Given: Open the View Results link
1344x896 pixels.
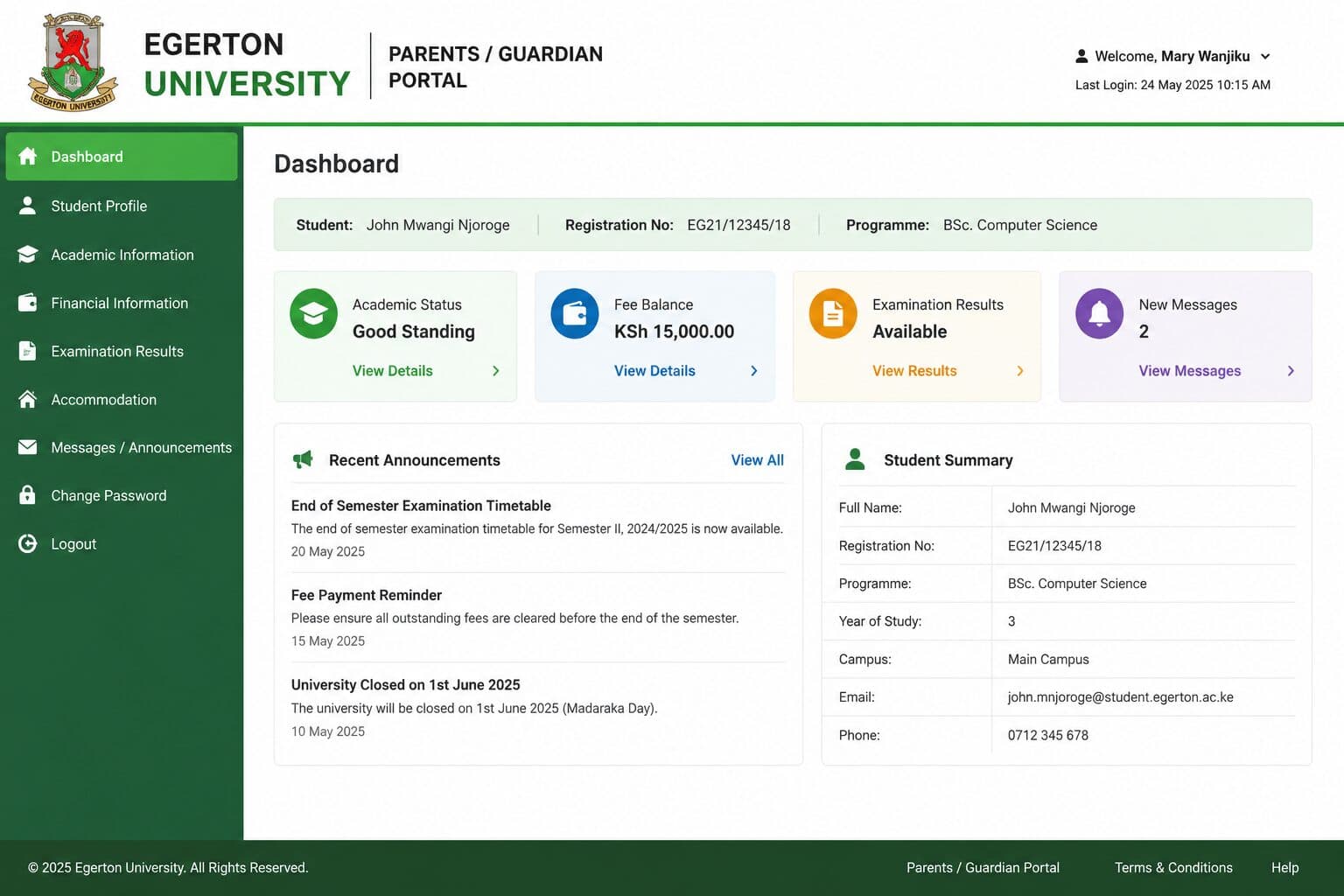Looking at the screenshot, I should click(x=914, y=371).
